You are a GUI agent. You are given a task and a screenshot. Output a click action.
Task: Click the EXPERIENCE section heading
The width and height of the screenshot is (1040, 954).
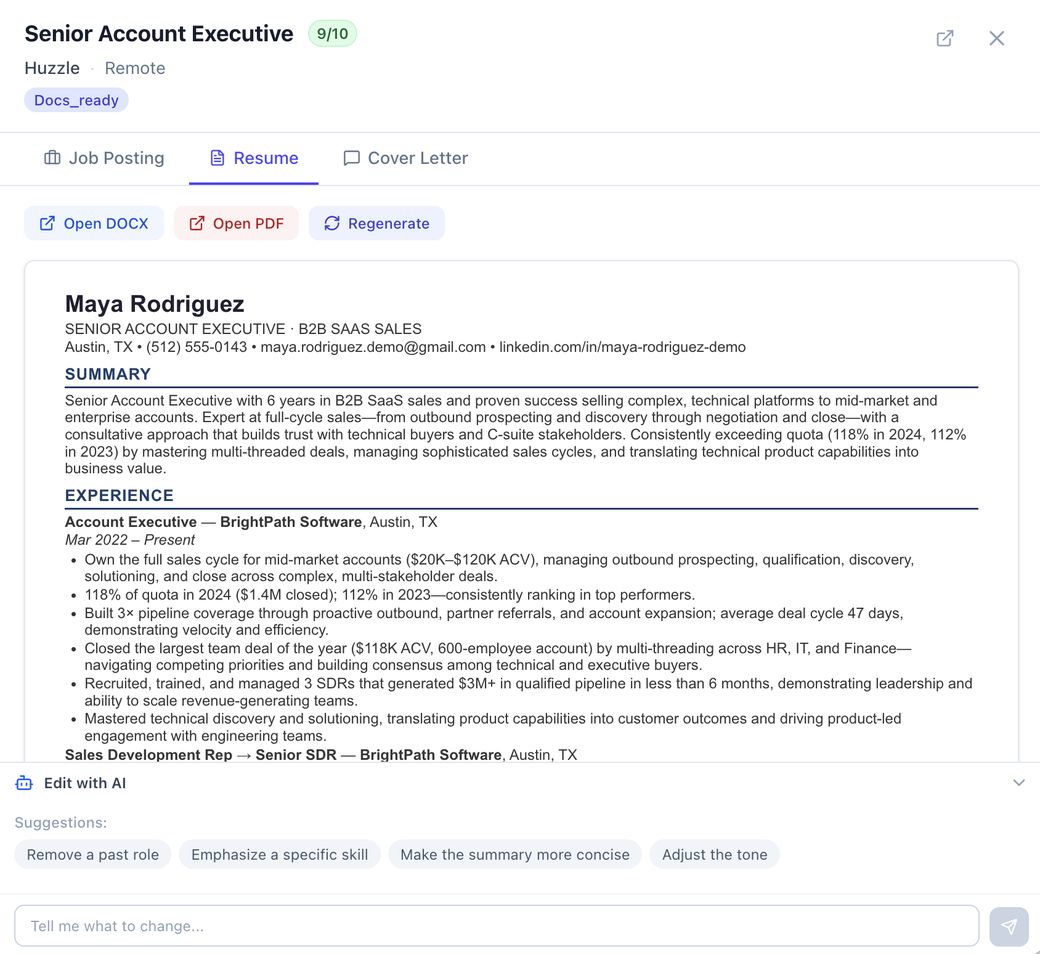[x=119, y=496]
